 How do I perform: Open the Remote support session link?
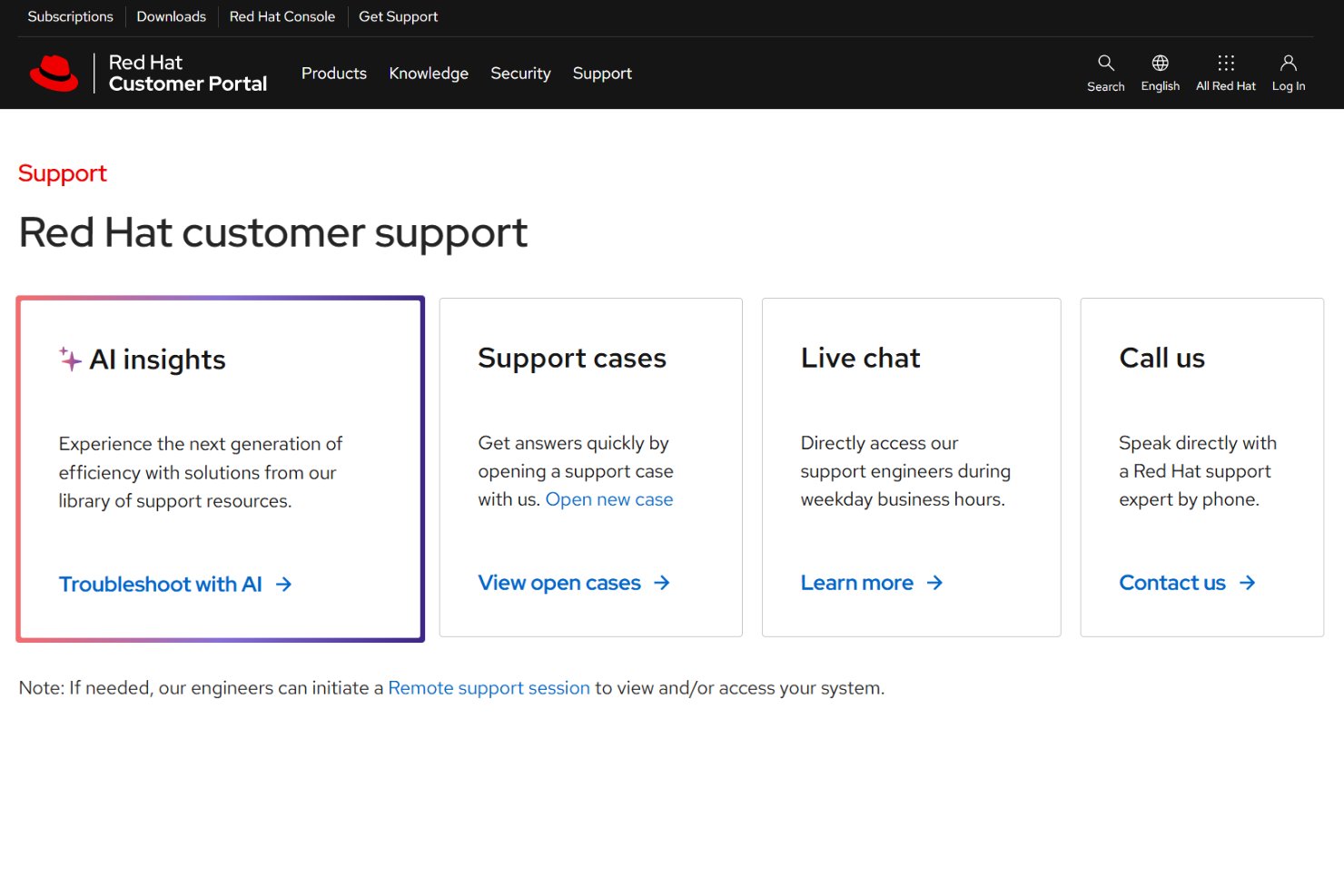pos(489,688)
